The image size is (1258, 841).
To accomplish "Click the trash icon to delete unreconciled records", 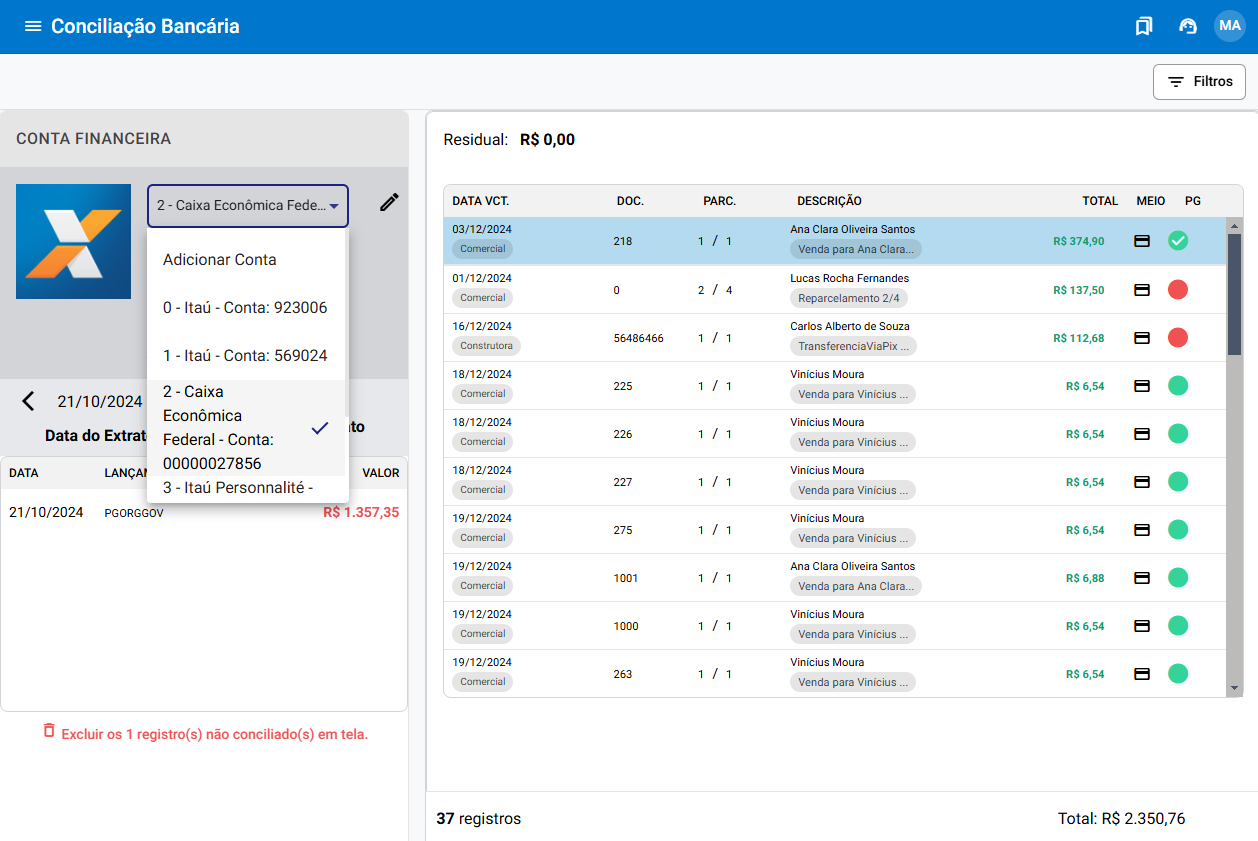I will (49, 731).
